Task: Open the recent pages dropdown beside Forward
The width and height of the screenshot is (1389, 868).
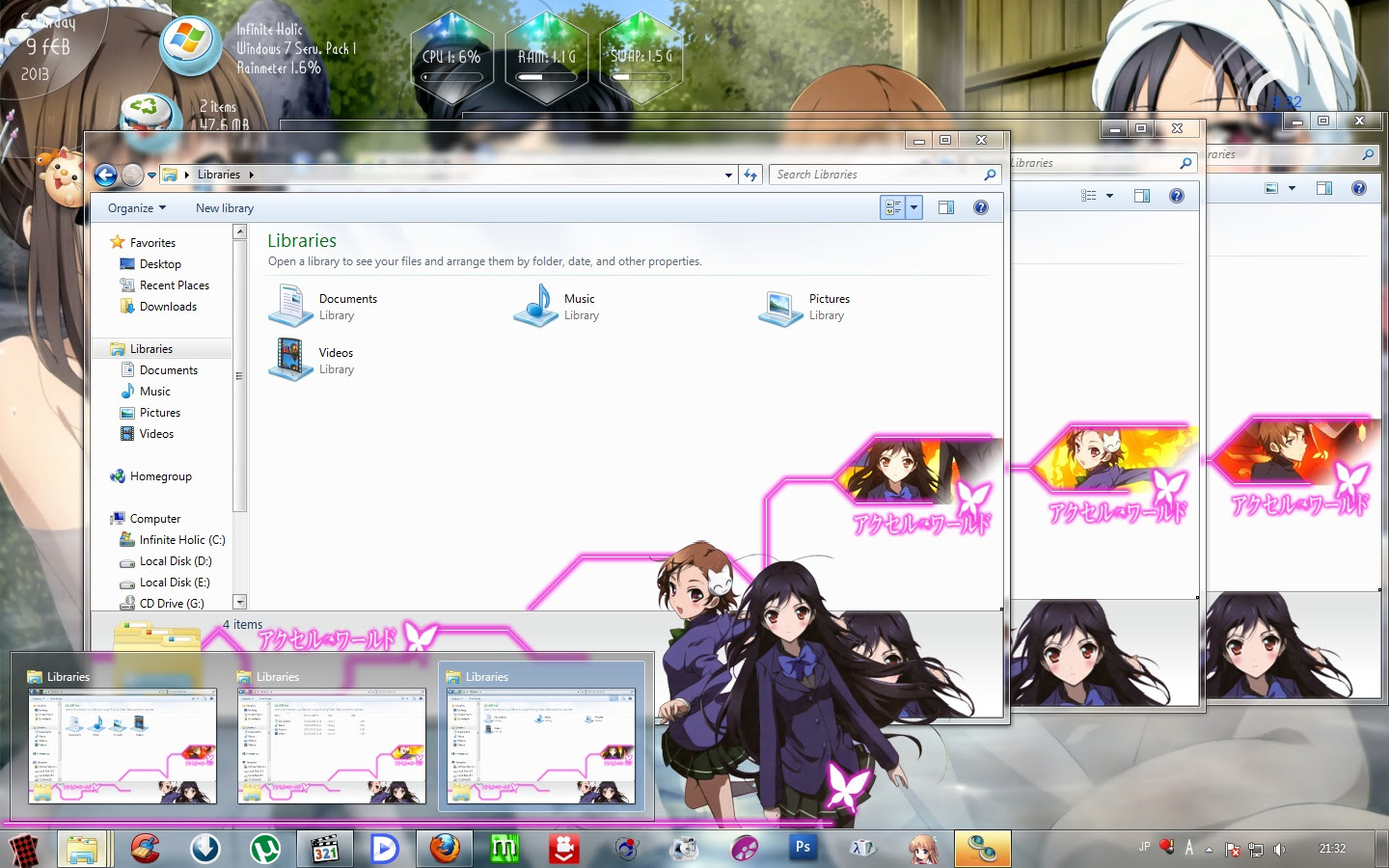Action: [x=151, y=176]
